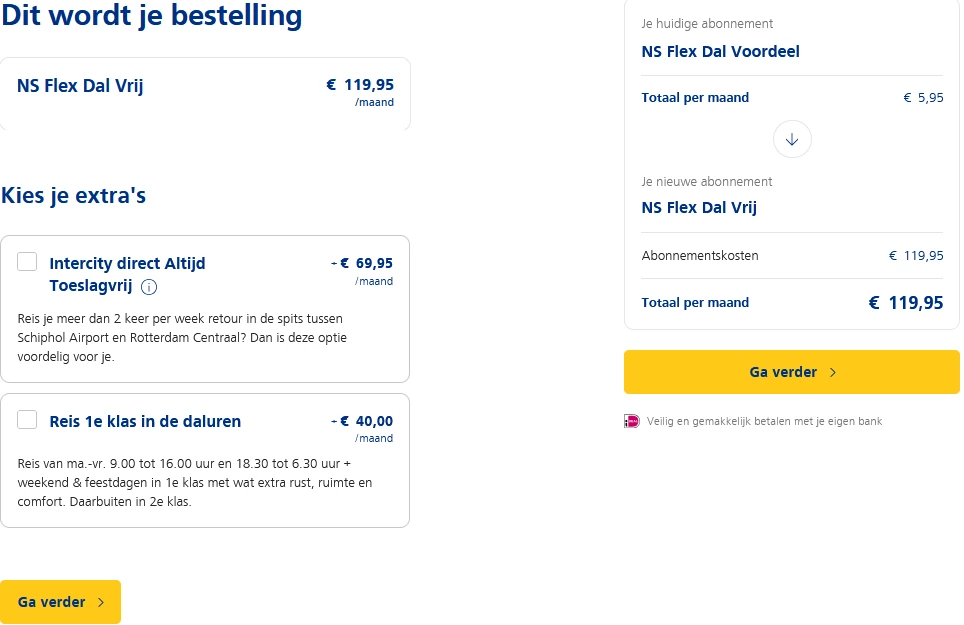
Task: Click the current subscription name NS Flex Dal Voordeel
Action: pos(720,51)
